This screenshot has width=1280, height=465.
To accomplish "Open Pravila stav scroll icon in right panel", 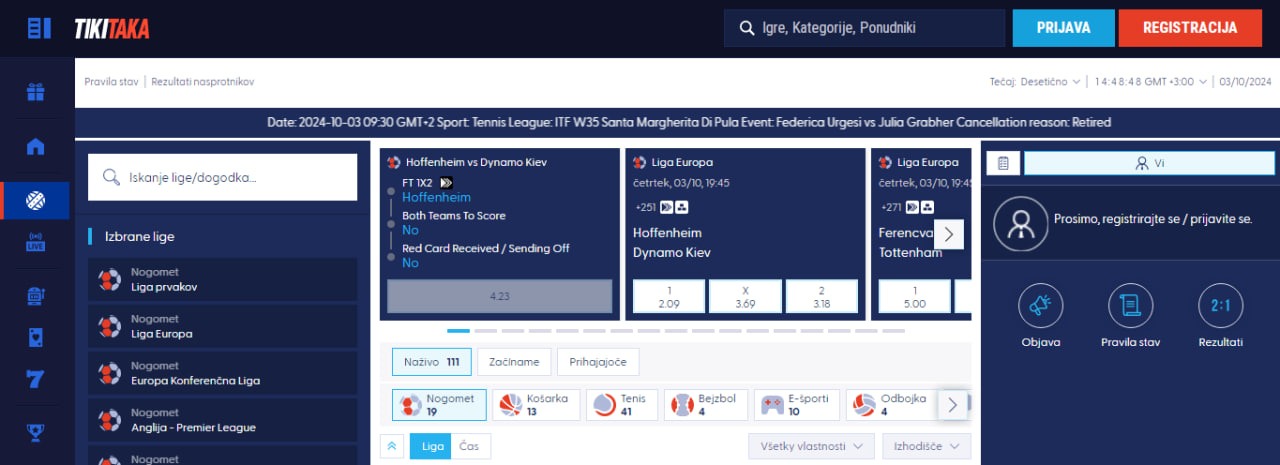I will (x=1130, y=306).
